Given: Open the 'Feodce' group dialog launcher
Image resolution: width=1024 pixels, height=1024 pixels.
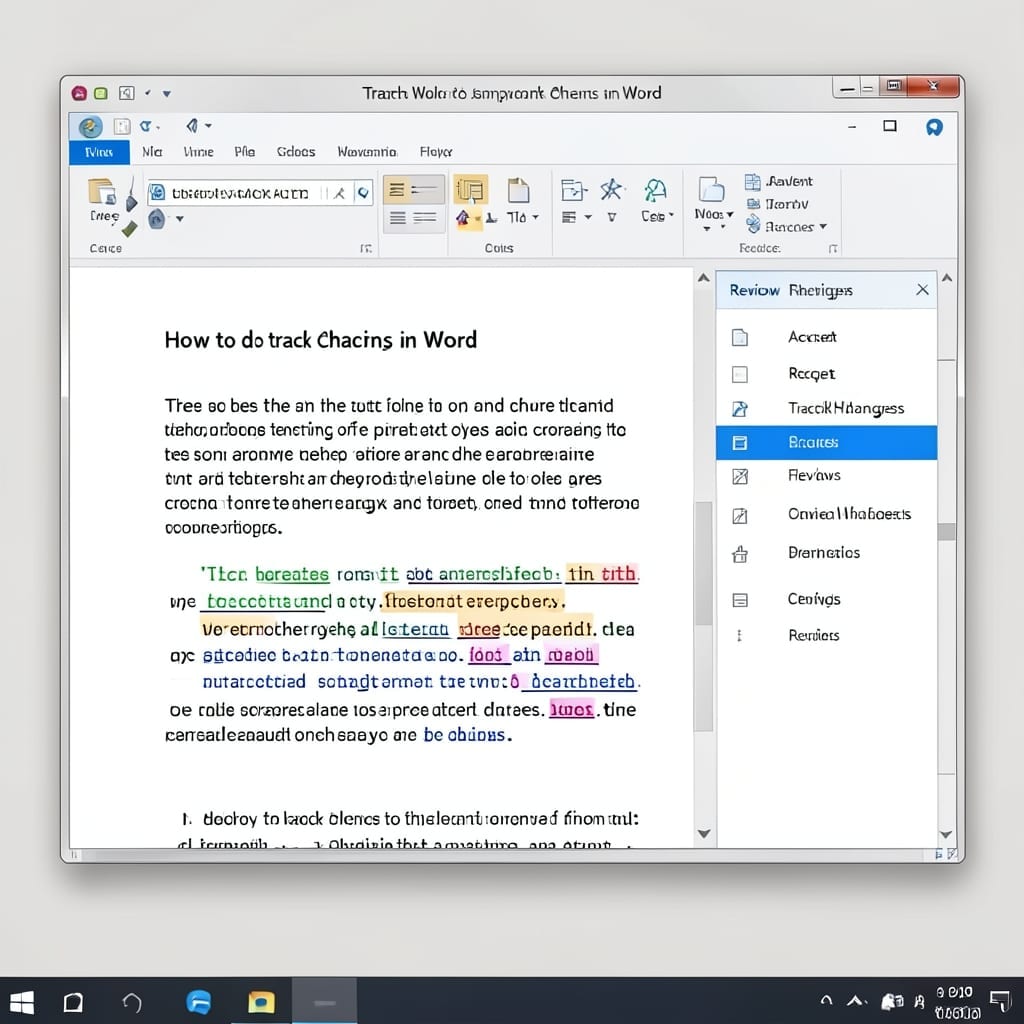Looking at the screenshot, I should point(833,249).
